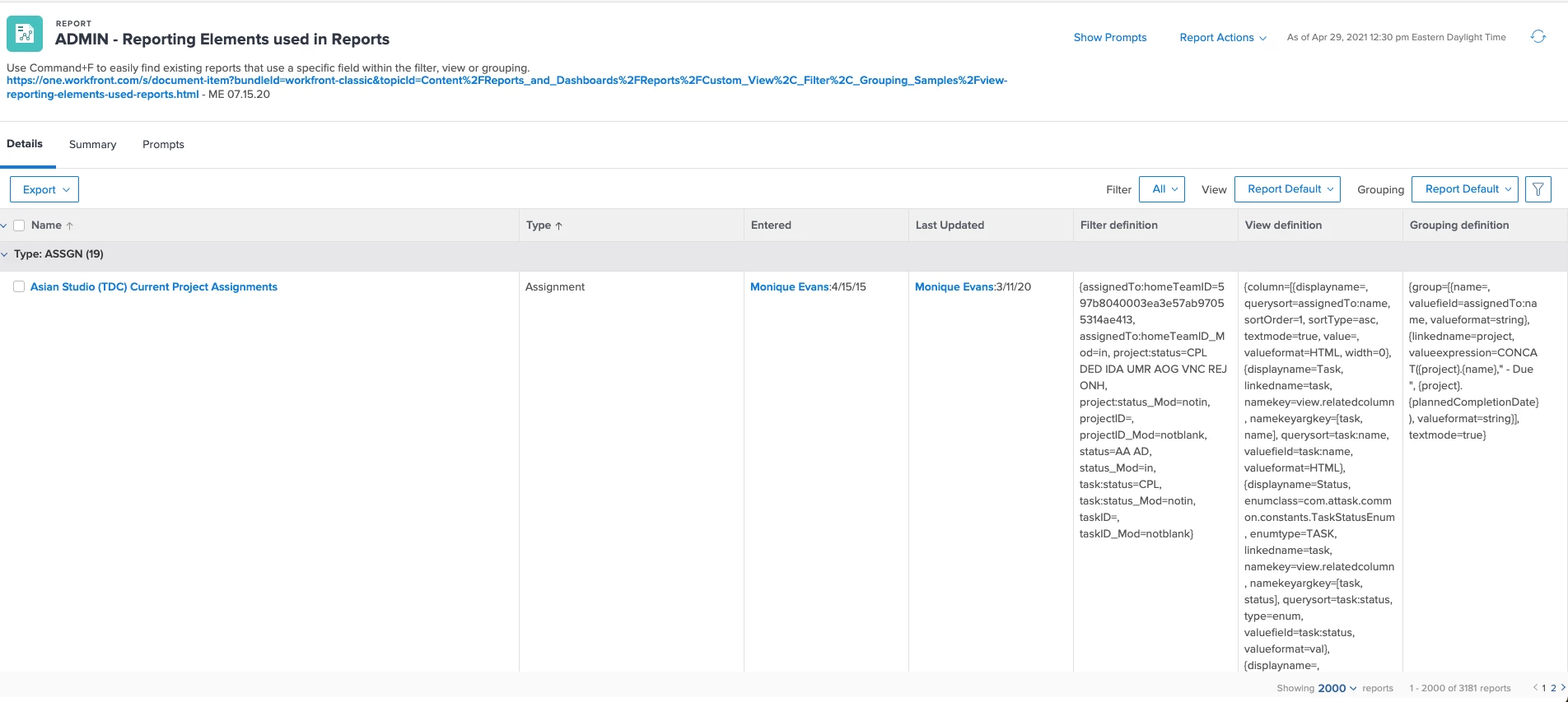The image size is (1568, 702).
Task: Open the filter funnel icon button
Action: click(x=1538, y=189)
